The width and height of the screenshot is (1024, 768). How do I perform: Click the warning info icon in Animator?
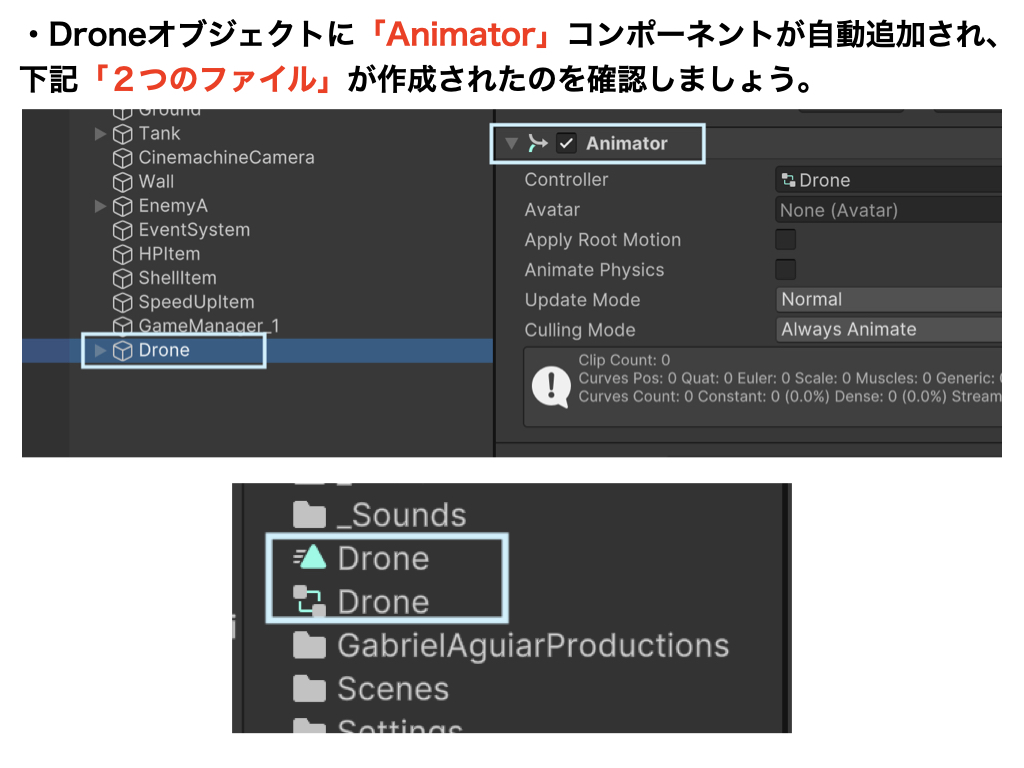[551, 386]
